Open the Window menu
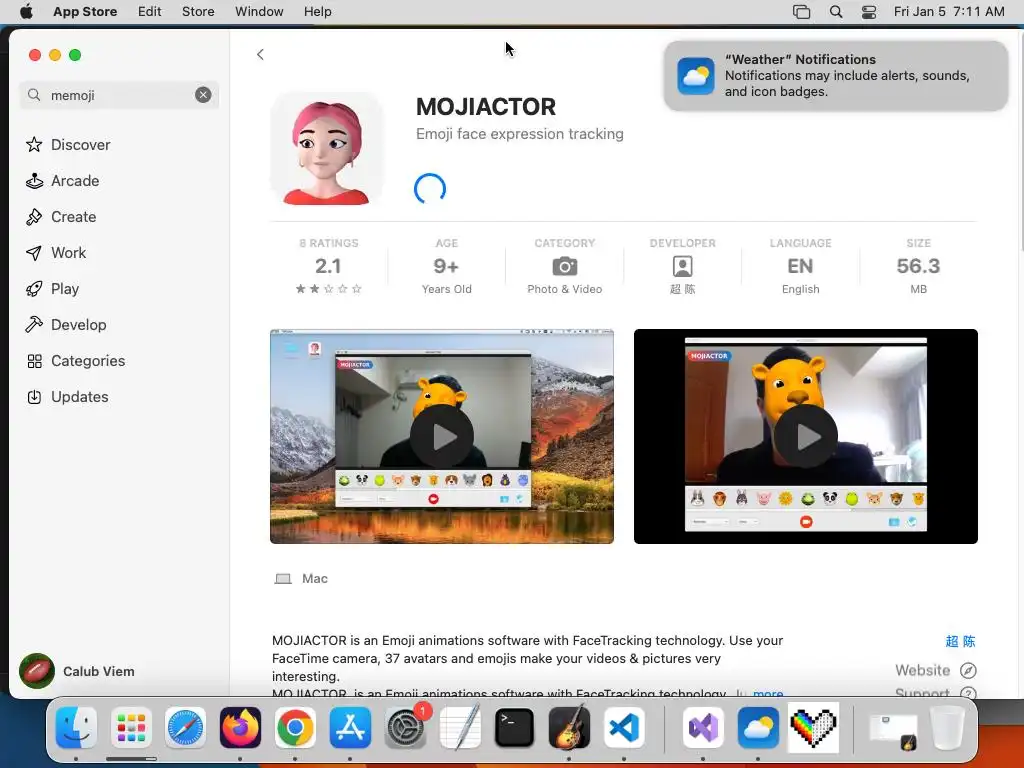Screen dimensions: 1024x768 point(259,12)
